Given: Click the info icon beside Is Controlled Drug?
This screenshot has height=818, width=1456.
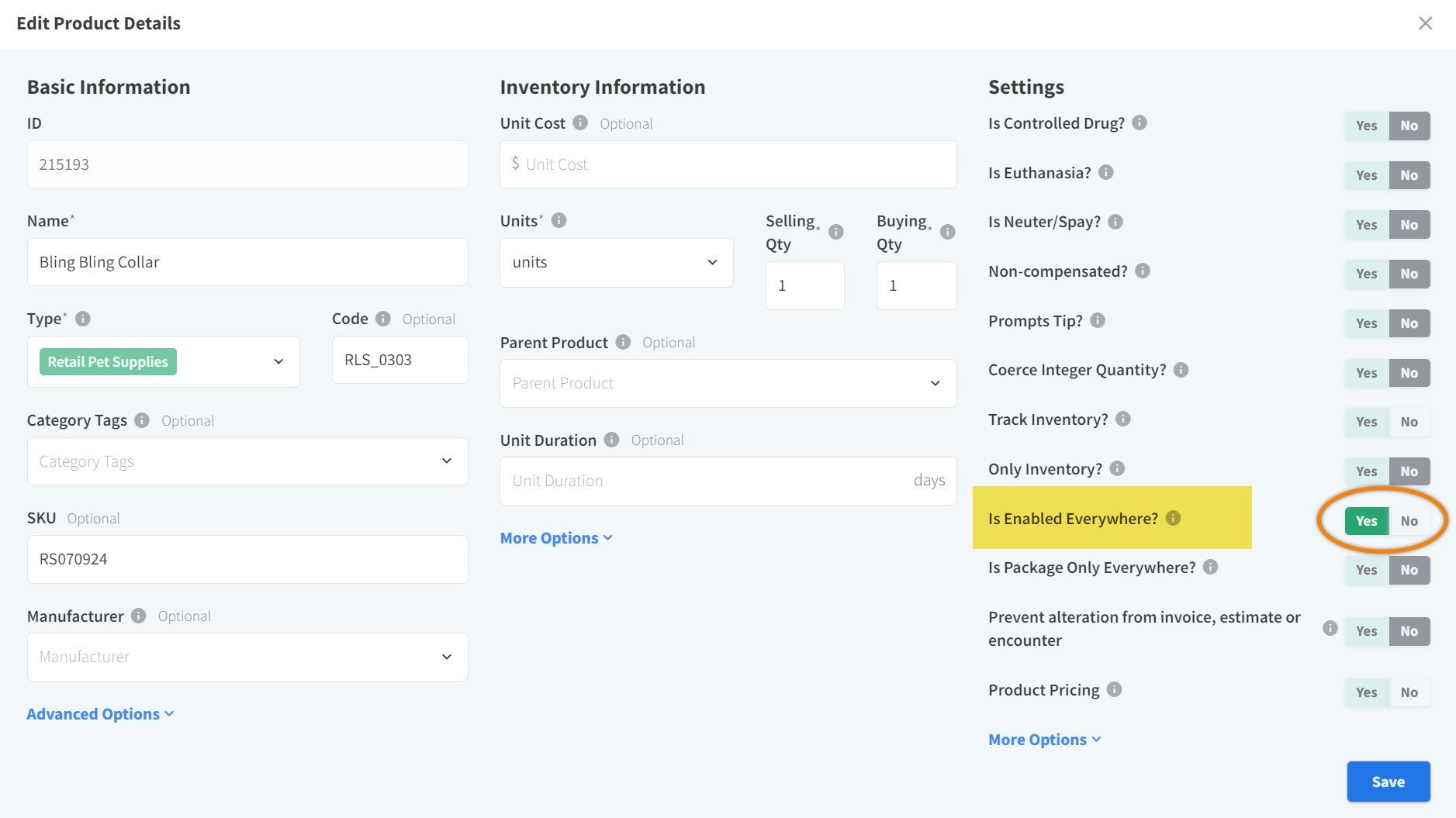Looking at the screenshot, I should coord(1140,123).
